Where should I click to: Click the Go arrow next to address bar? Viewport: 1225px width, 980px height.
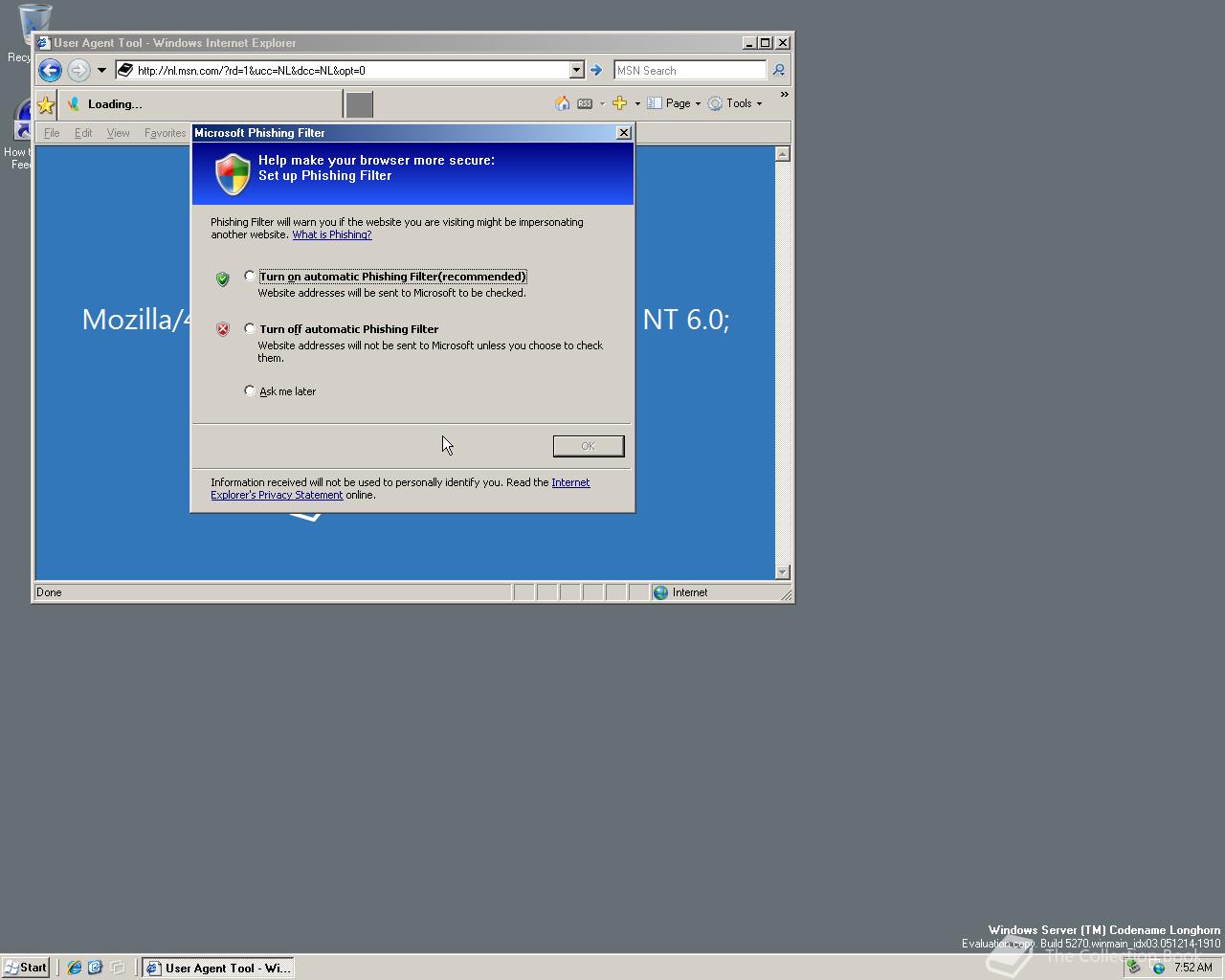pos(596,70)
